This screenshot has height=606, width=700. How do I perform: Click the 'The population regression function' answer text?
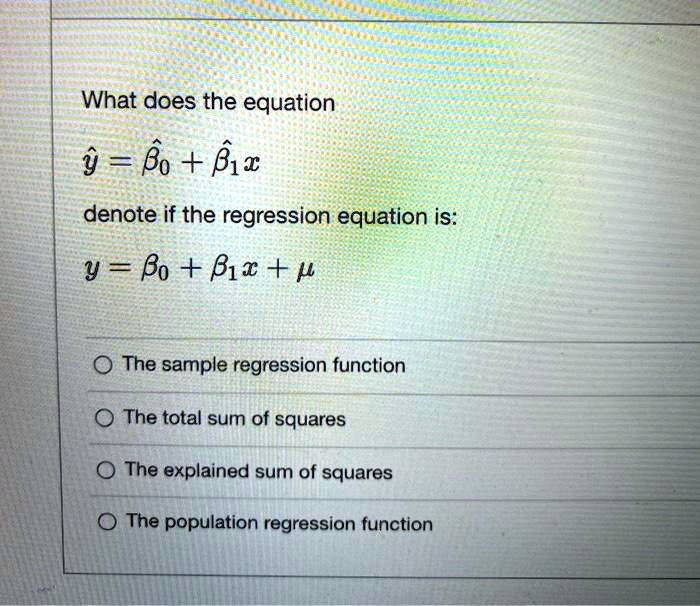(x=279, y=523)
